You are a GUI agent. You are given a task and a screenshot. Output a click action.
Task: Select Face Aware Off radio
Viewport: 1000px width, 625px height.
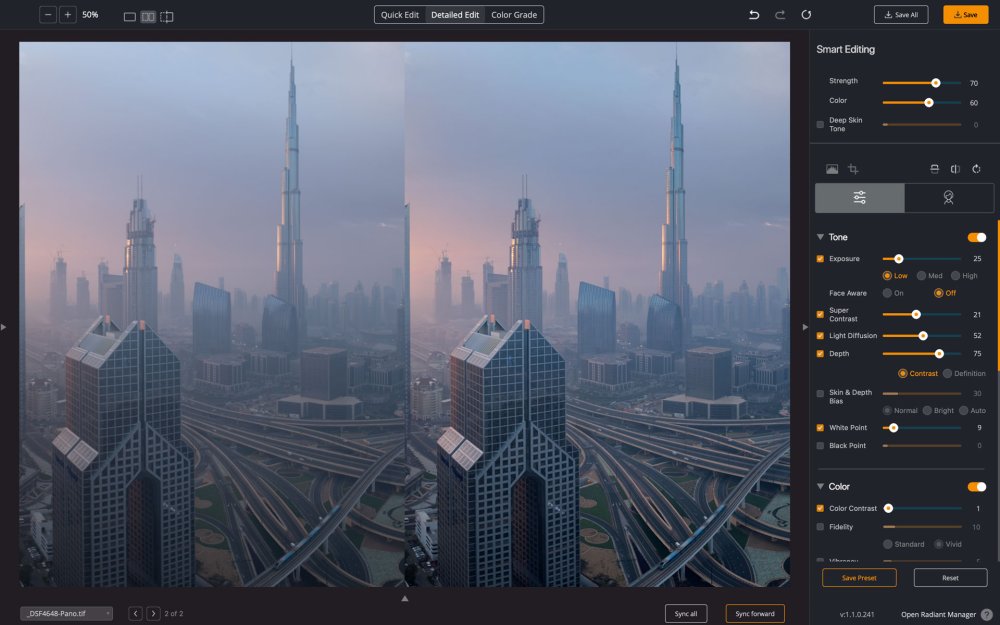(x=938, y=293)
